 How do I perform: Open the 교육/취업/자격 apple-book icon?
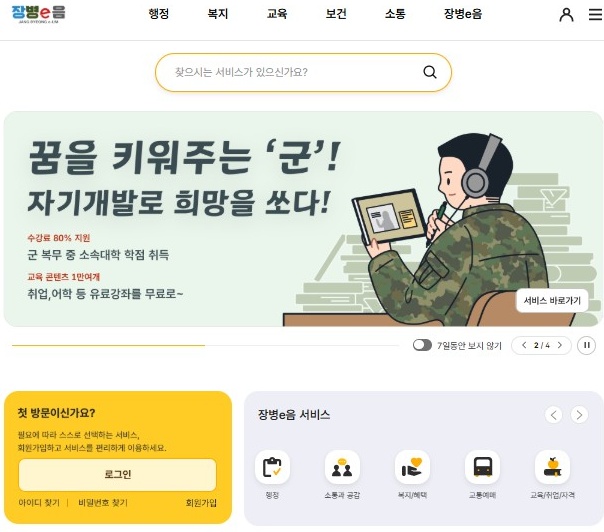point(552,467)
